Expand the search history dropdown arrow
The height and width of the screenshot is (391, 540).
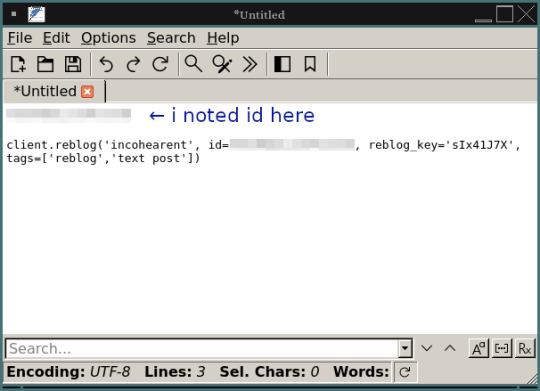point(405,349)
